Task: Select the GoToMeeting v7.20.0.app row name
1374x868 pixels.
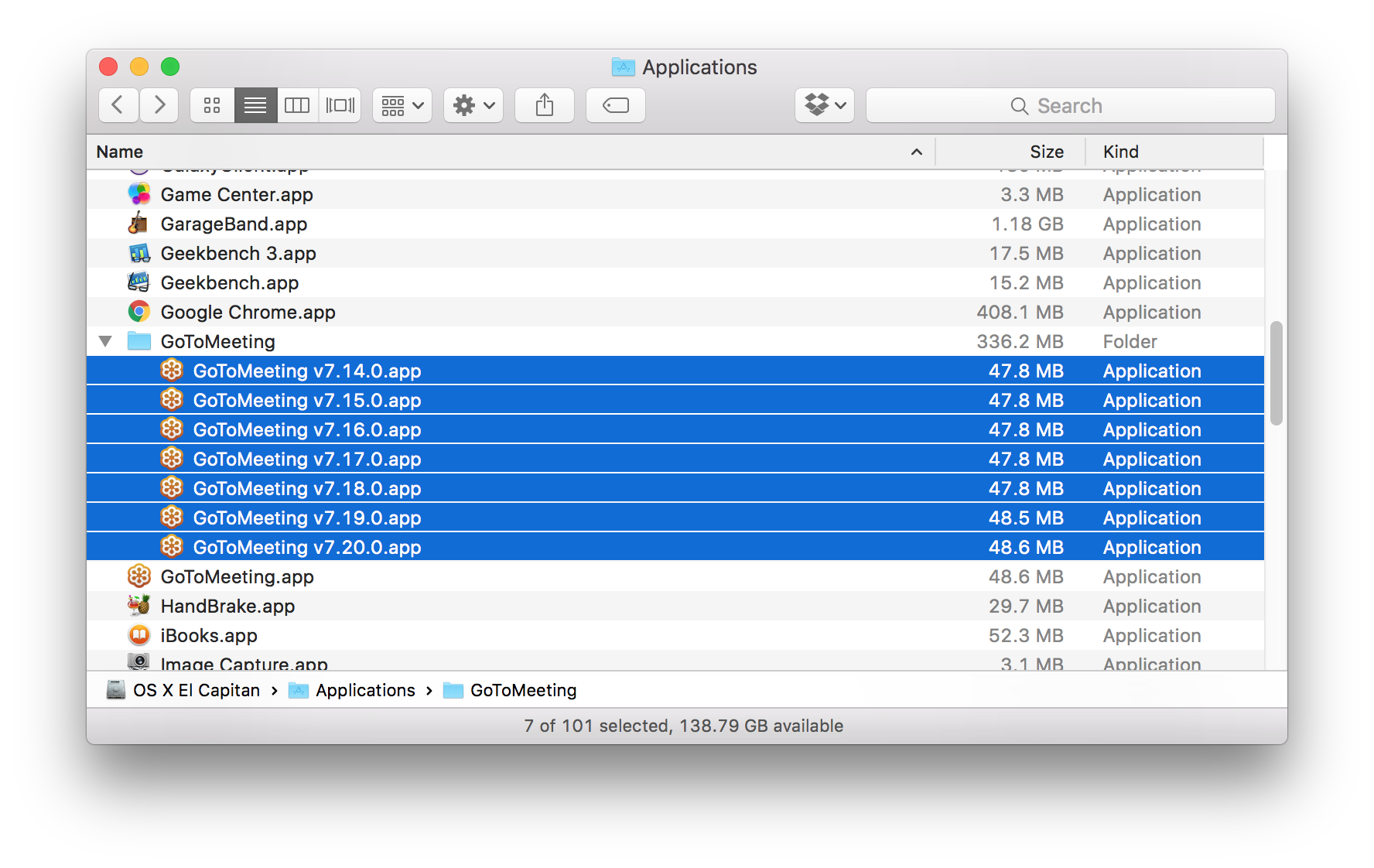Action: point(307,547)
